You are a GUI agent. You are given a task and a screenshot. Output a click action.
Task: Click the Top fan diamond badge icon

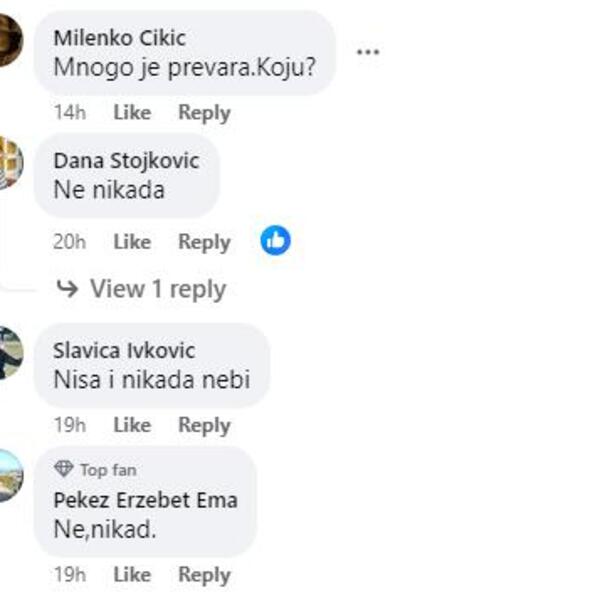(64, 469)
